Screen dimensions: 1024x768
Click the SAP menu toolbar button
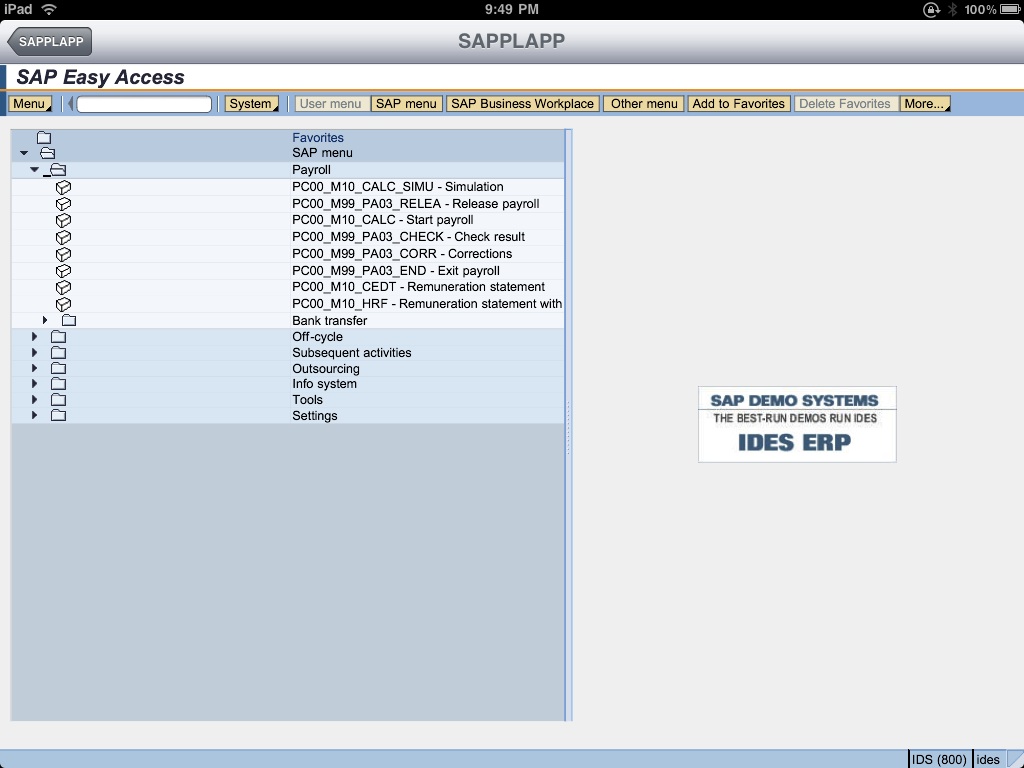coord(406,104)
